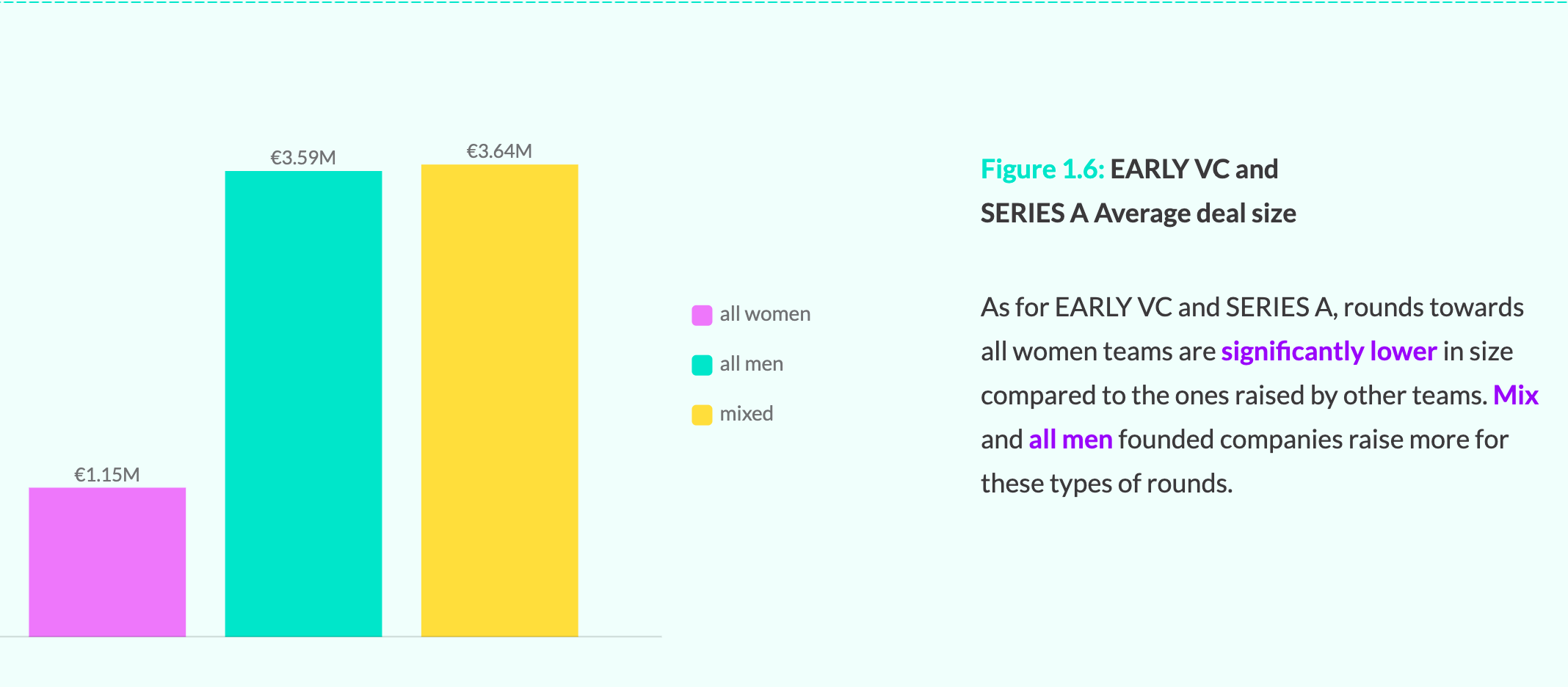Select the teal all men bar

(303, 404)
